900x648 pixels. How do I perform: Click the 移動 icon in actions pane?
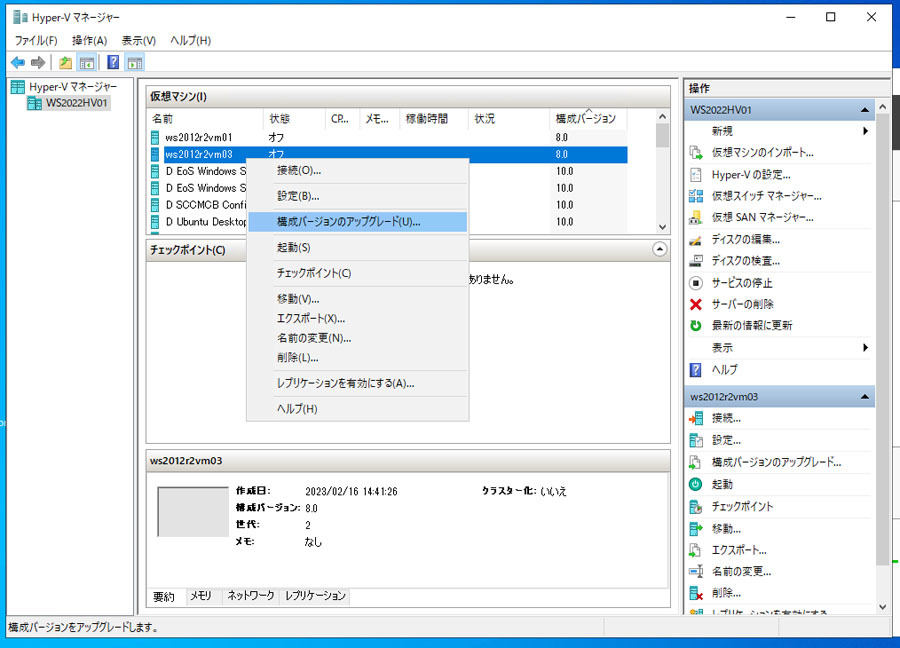696,528
